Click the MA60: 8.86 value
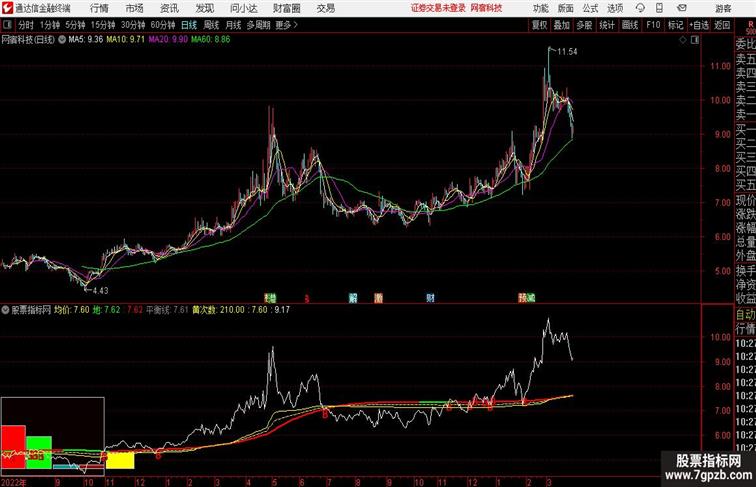Image resolution: width=756 pixels, height=487 pixels. pyautogui.click(x=211, y=40)
